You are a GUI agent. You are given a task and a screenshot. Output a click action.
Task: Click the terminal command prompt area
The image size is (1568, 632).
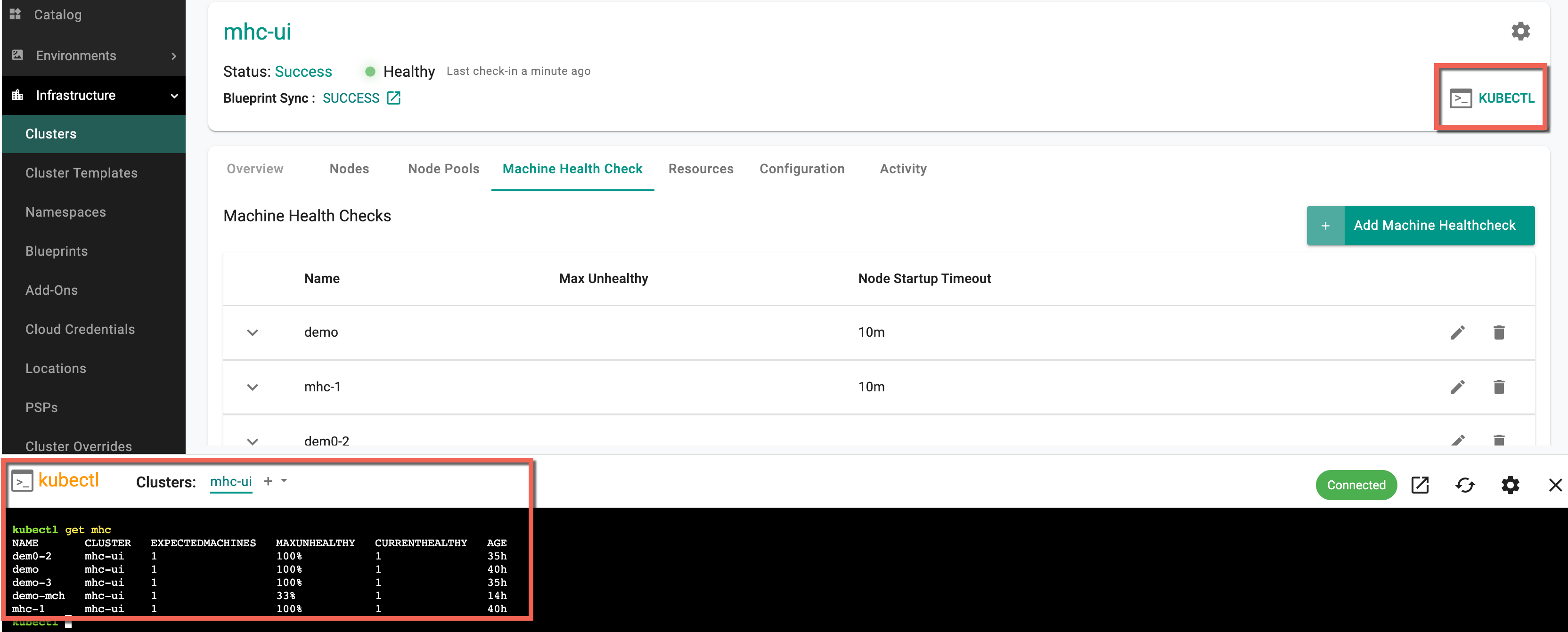[68, 623]
